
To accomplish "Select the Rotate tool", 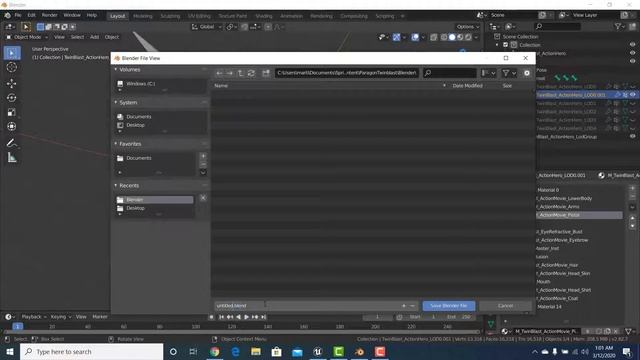I will point(12,98).
